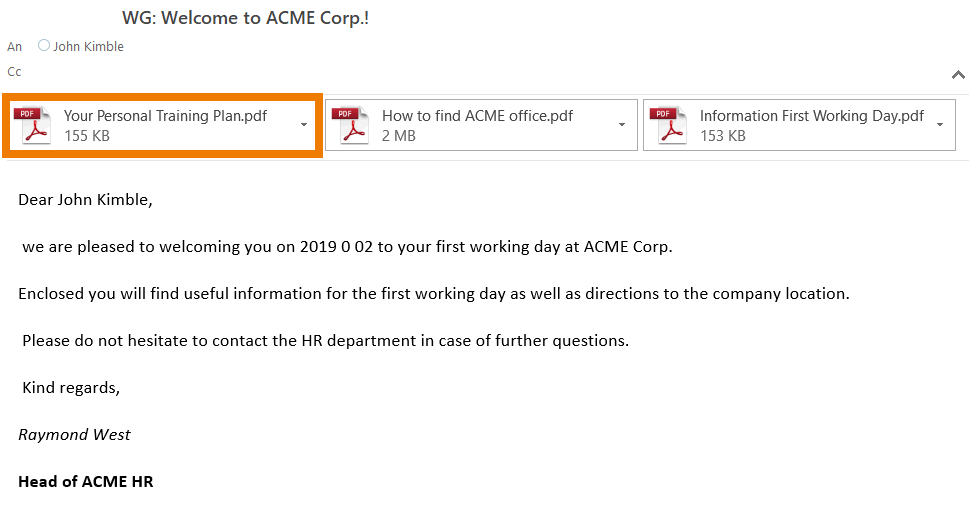Click the PDF icon of How to find ACME office

(355, 125)
